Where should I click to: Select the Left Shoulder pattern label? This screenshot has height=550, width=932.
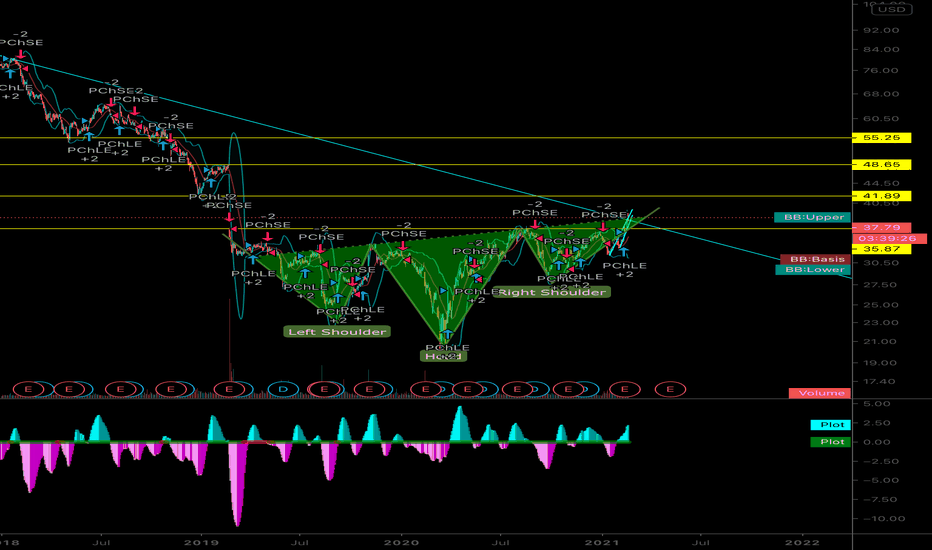coord(337,332)
